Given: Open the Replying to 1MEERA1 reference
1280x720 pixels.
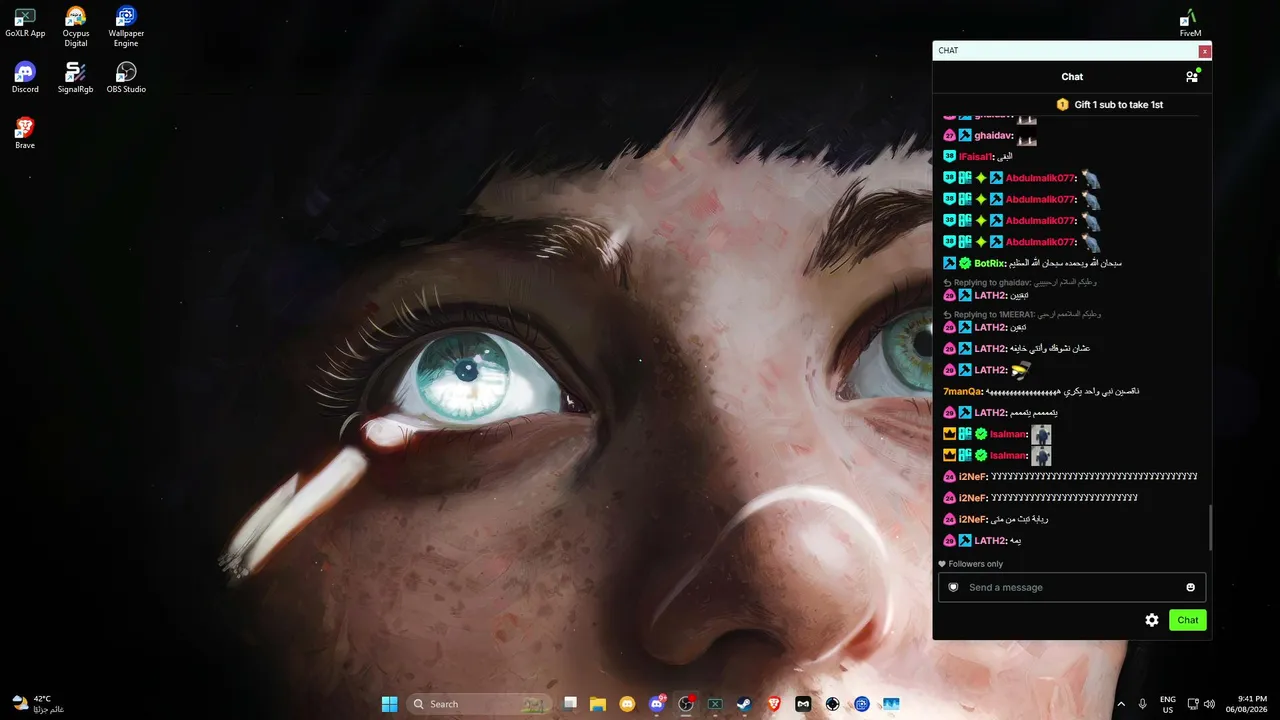Looking at the screenshot, I should [x=1022, y=314].
